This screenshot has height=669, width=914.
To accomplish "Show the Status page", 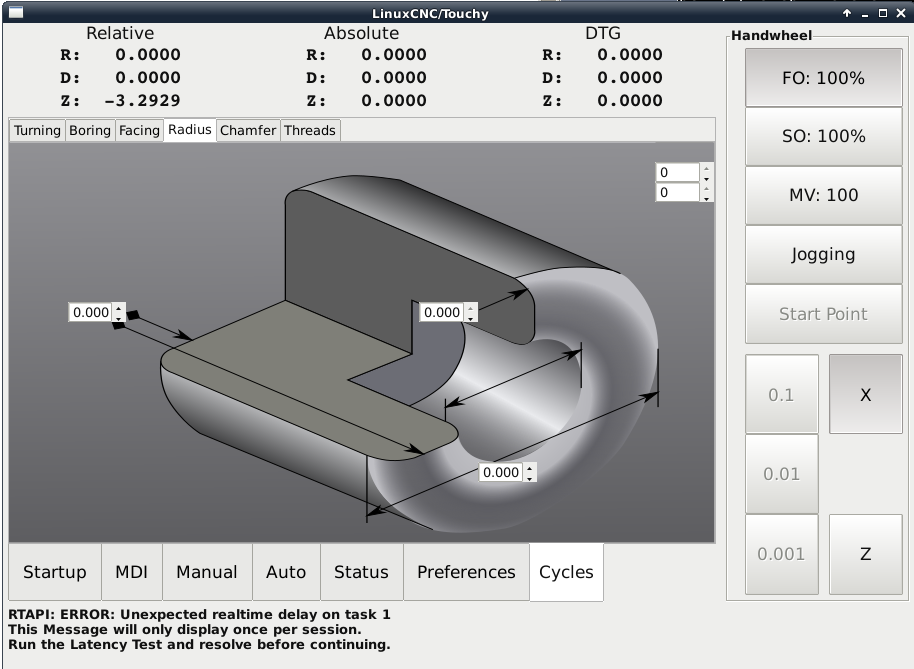I will pyautogui.click(x=361, y=572).
